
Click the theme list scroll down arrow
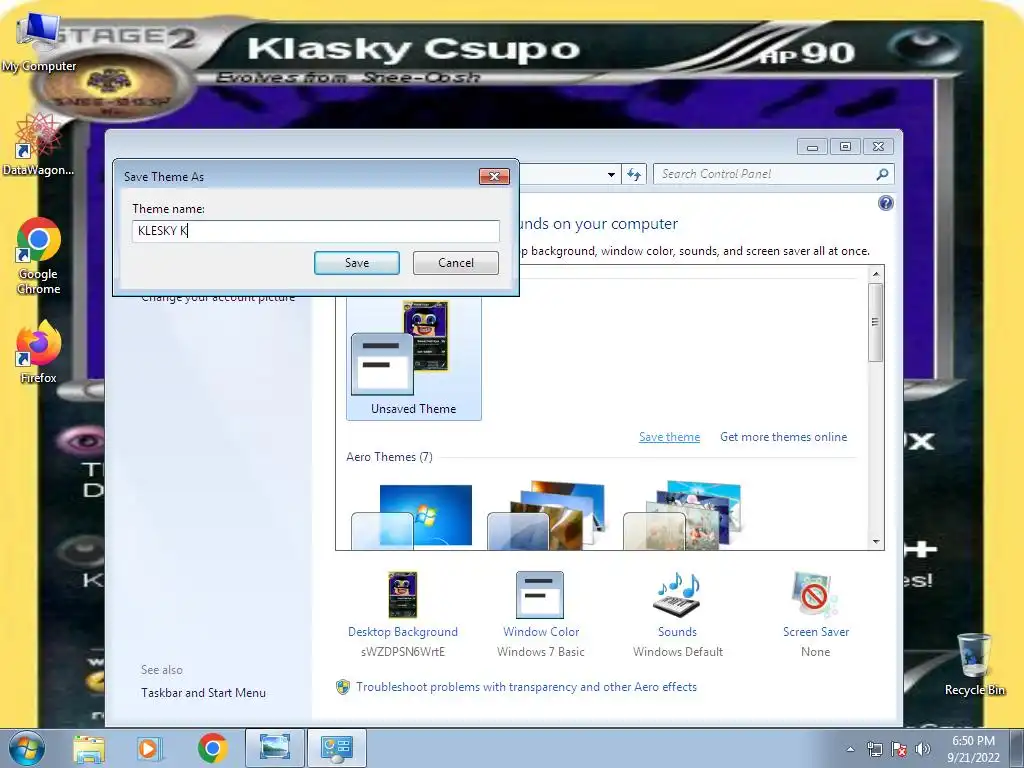876,541
